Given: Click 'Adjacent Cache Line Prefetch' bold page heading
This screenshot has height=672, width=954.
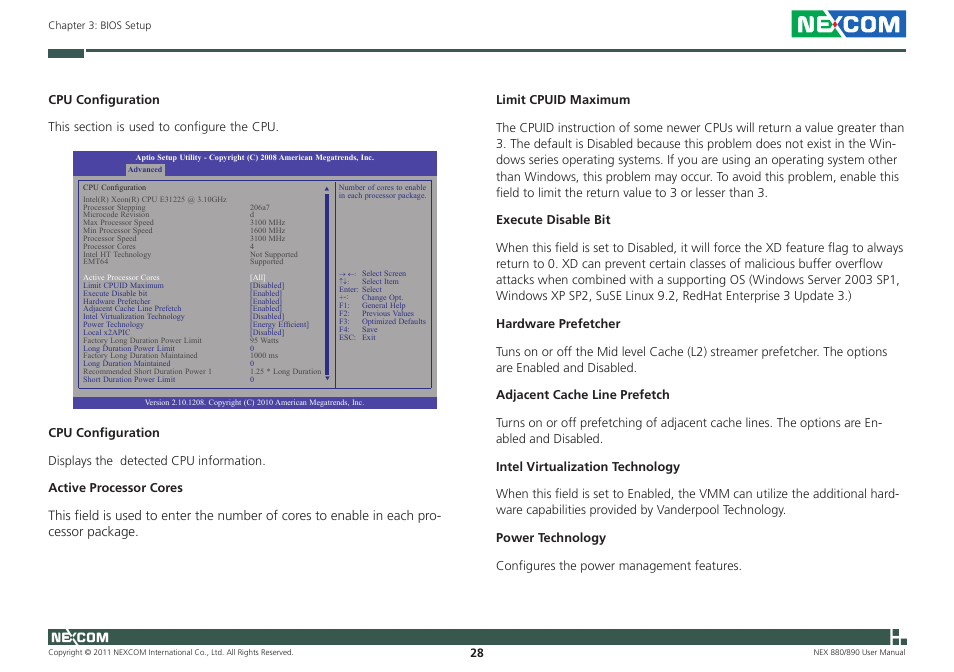Looking at the screenshot, I should [582, 395].
